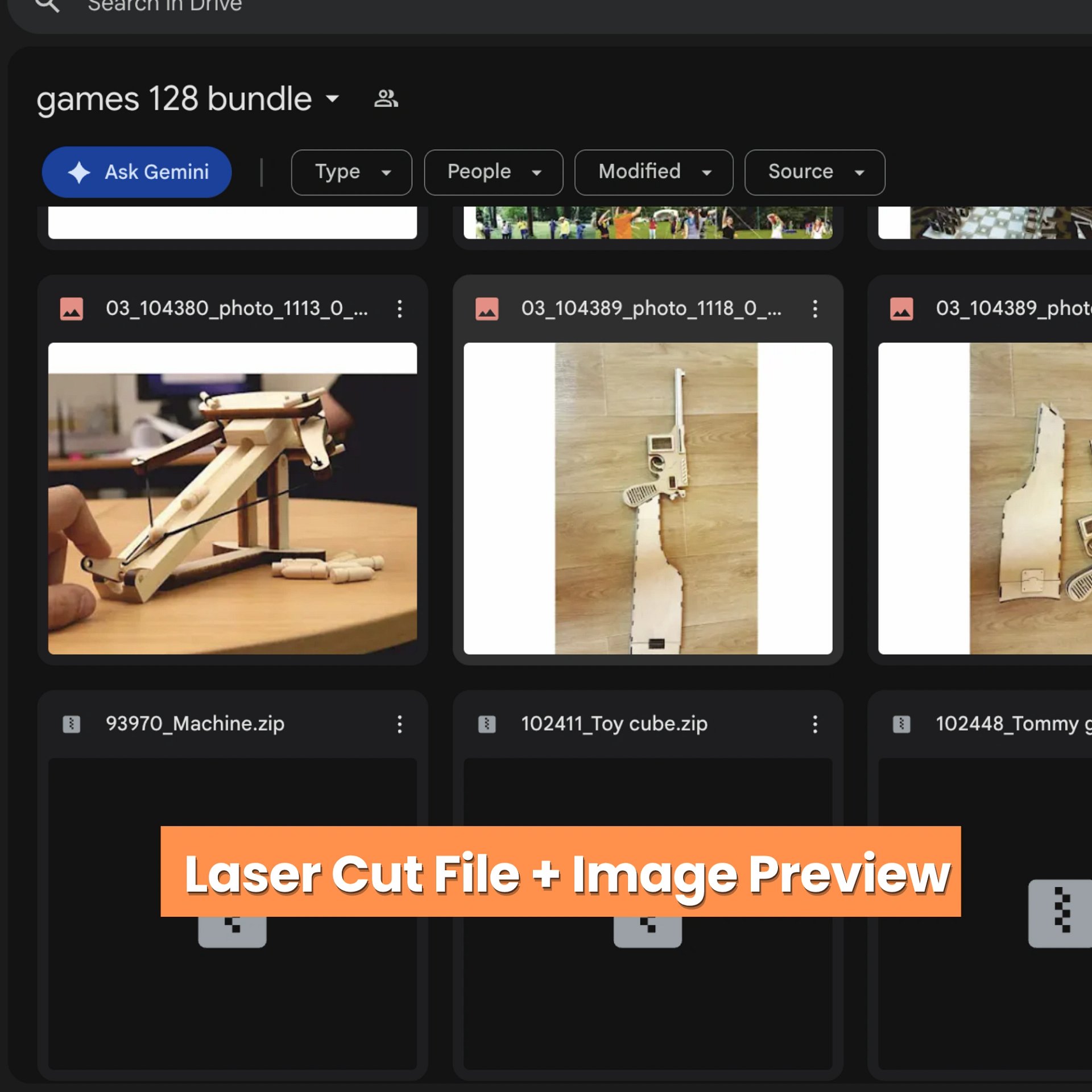This screenshot has width=1092, height=1092.
Task: Click image file icon for 03_104389_photo_1118
Action: pyautogui.click(x=487, y=309)
